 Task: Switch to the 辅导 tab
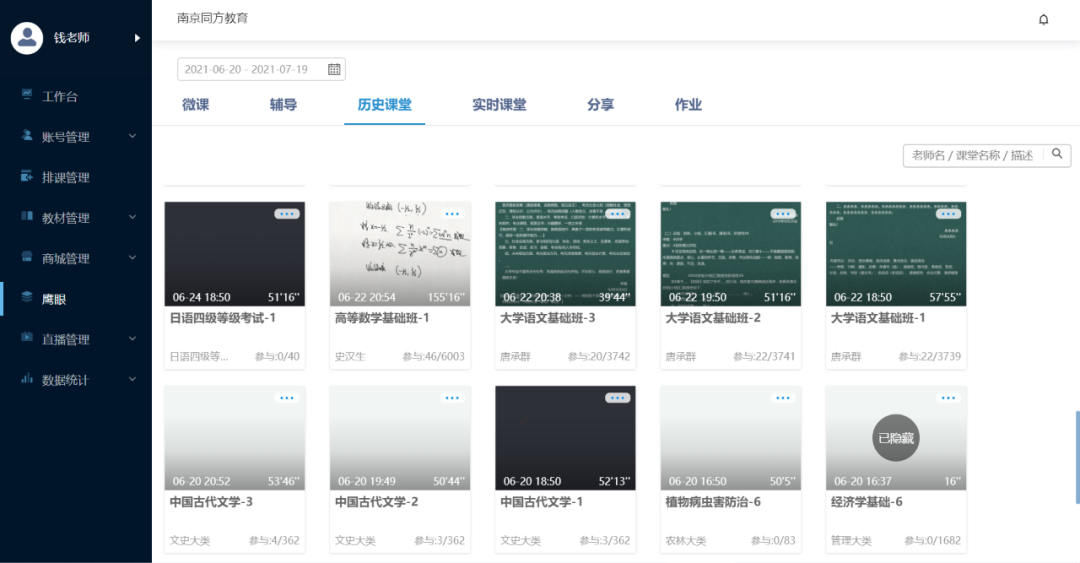point(283,105)
